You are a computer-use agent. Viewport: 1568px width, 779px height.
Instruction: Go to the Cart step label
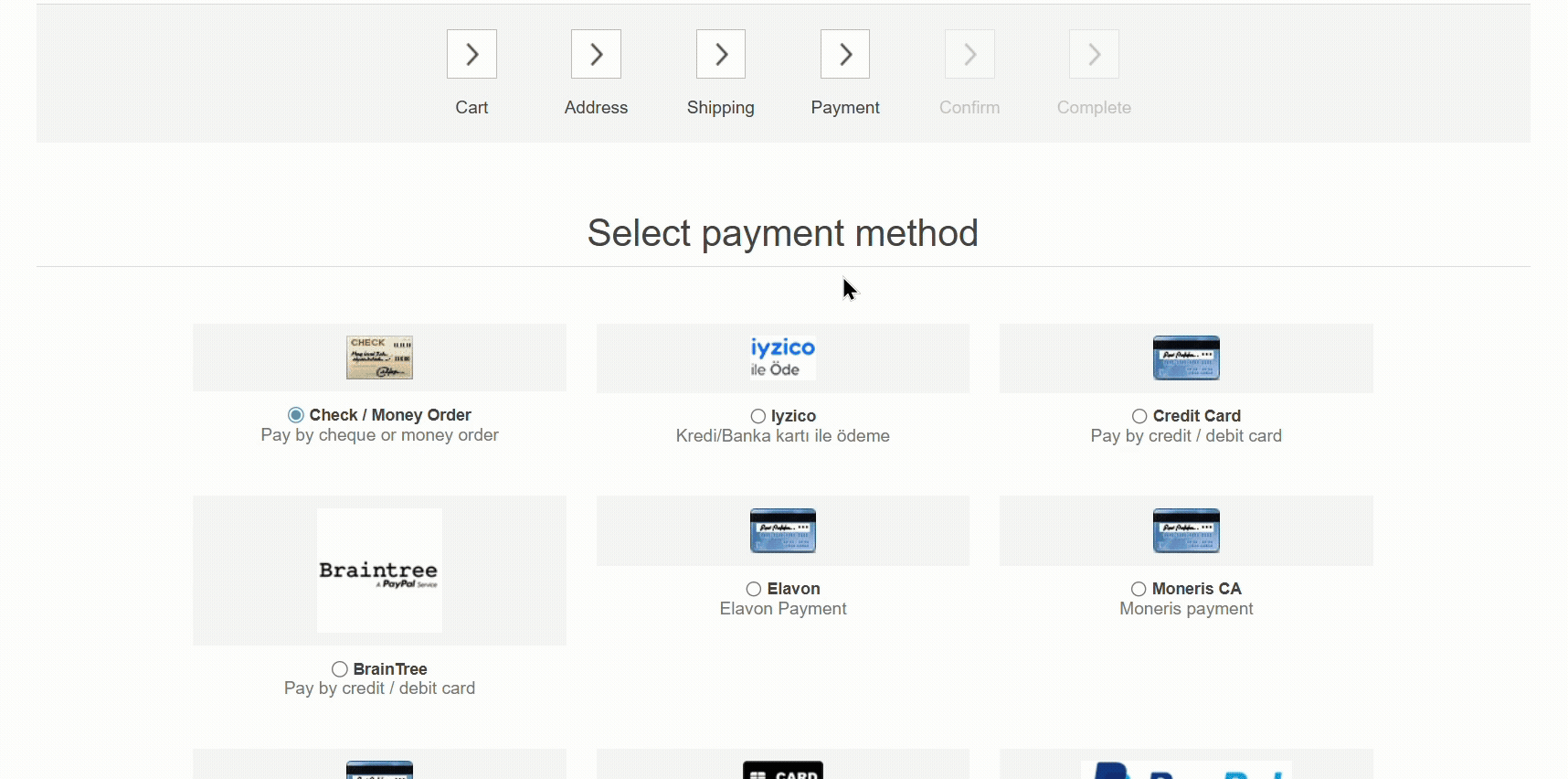tap(471, 108)
